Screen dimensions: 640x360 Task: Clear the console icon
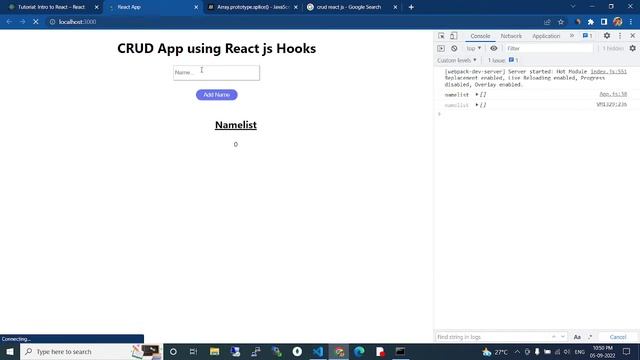(454, 48)
